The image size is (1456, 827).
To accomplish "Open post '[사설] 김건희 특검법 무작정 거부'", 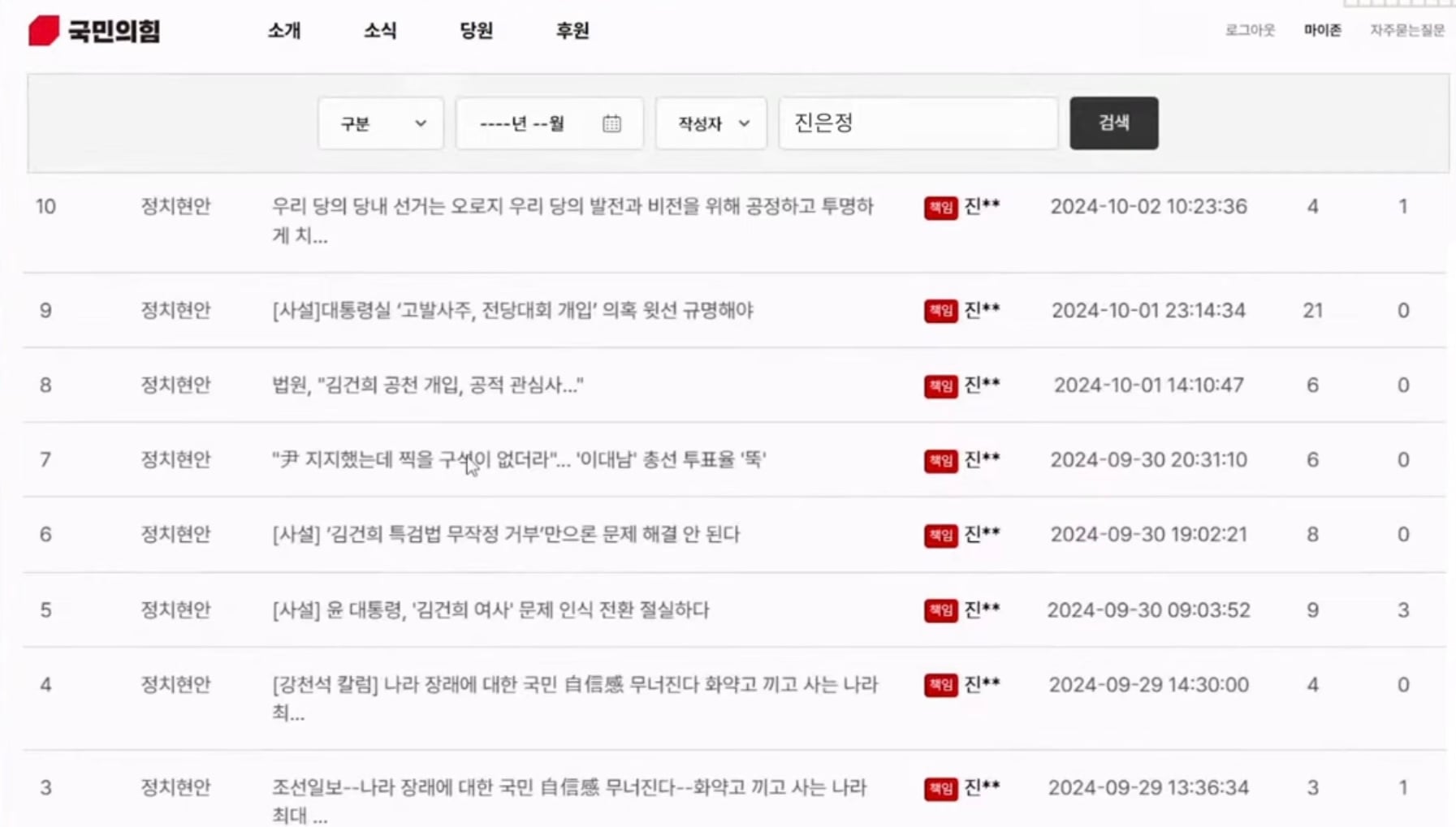I will point(506,534).
